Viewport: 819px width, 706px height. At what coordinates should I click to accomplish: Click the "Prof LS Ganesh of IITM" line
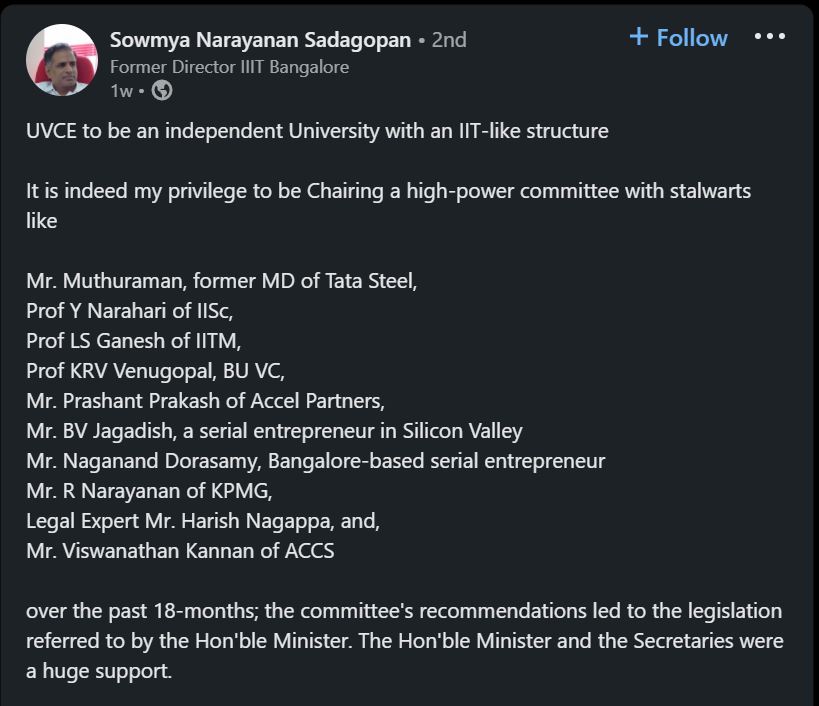click(133, 341)
